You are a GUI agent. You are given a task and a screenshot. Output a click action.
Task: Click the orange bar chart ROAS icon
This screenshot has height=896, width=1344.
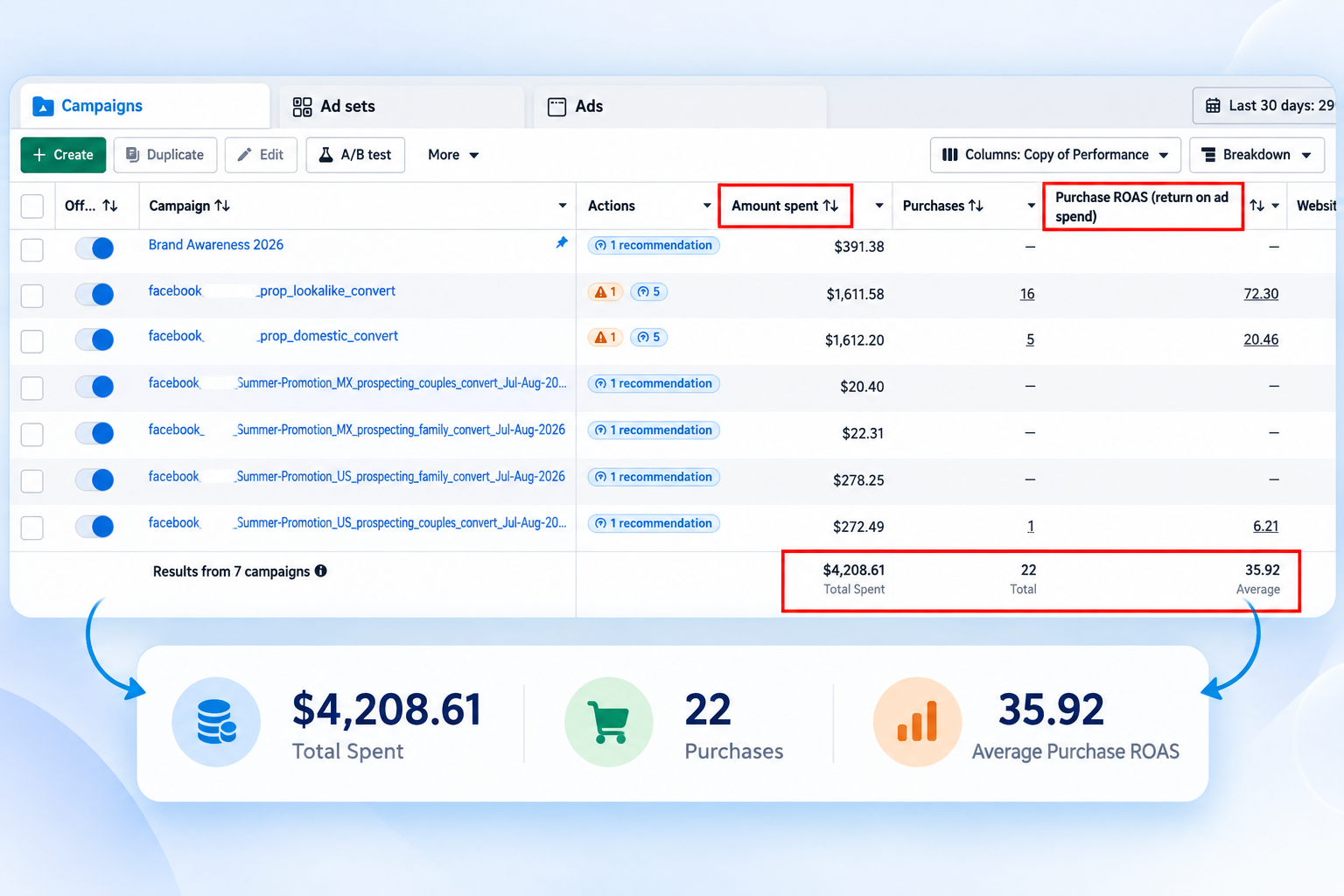tap(917, 722)
